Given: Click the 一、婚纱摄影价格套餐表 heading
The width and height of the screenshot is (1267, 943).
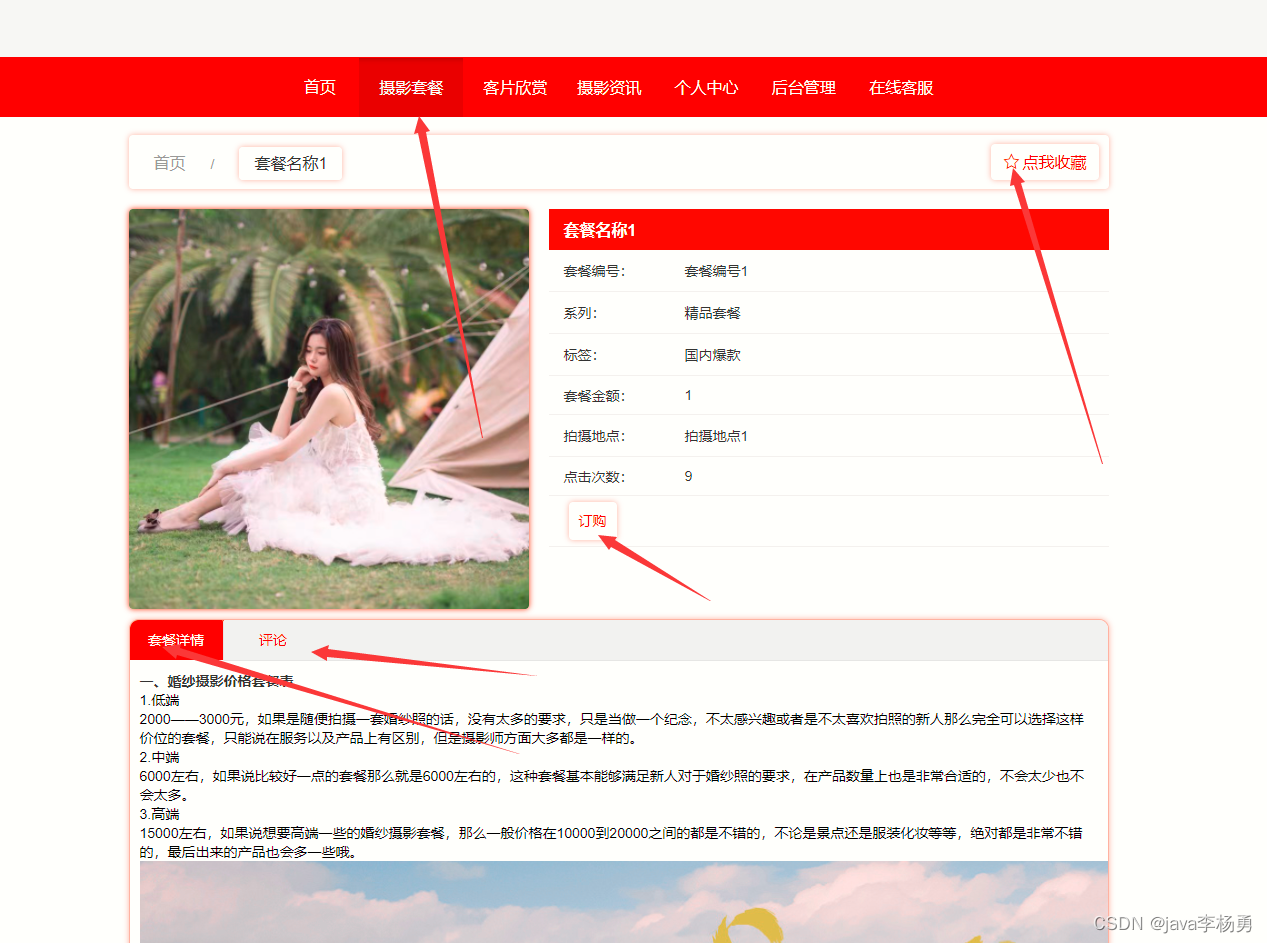Looking at the screenshot, I should pyautogui.click(x=217, y=681).
